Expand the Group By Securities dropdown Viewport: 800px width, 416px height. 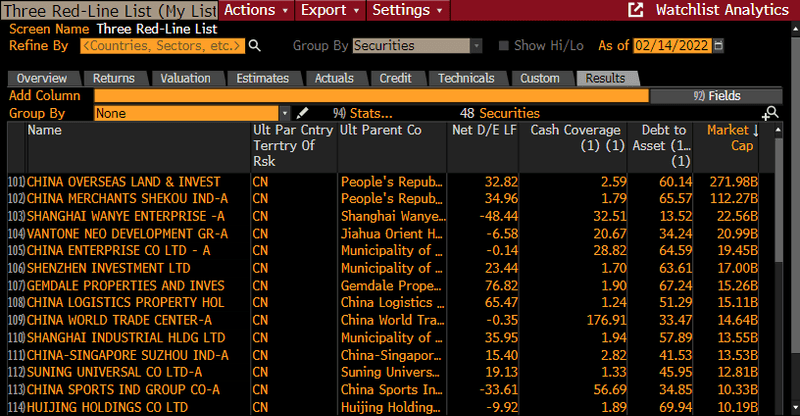tap(476, 46)
